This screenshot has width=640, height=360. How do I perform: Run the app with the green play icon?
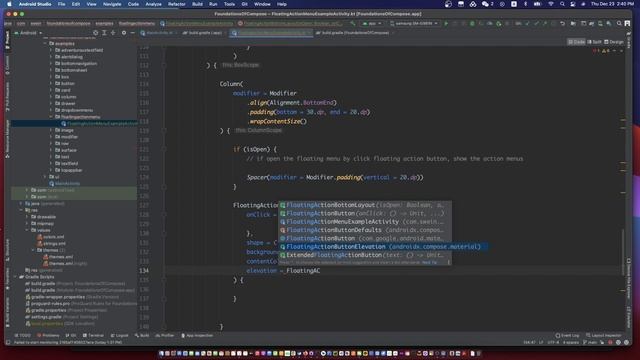tap(446, 24)
